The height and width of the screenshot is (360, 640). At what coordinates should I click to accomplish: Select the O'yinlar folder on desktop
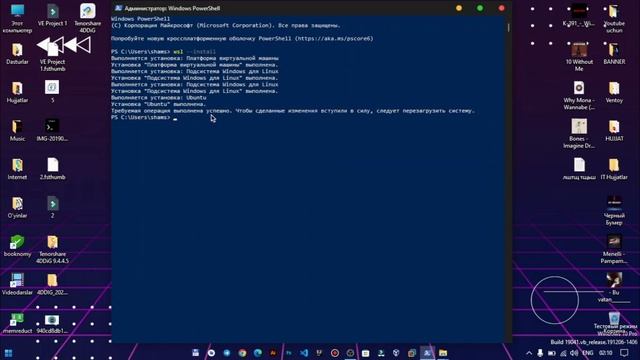(17, 207)
